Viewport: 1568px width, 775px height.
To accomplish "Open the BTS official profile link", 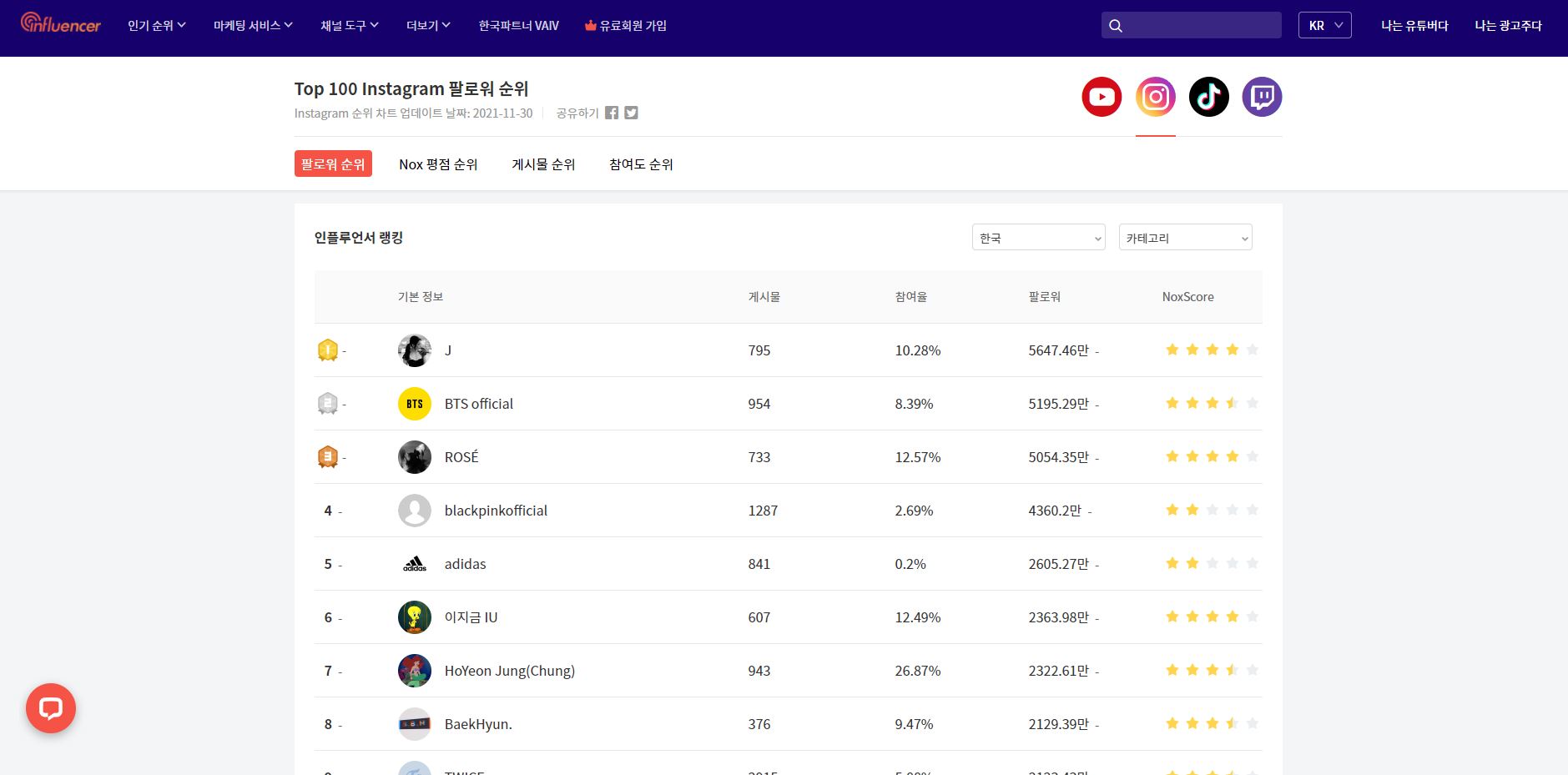I will pos(478,404).
